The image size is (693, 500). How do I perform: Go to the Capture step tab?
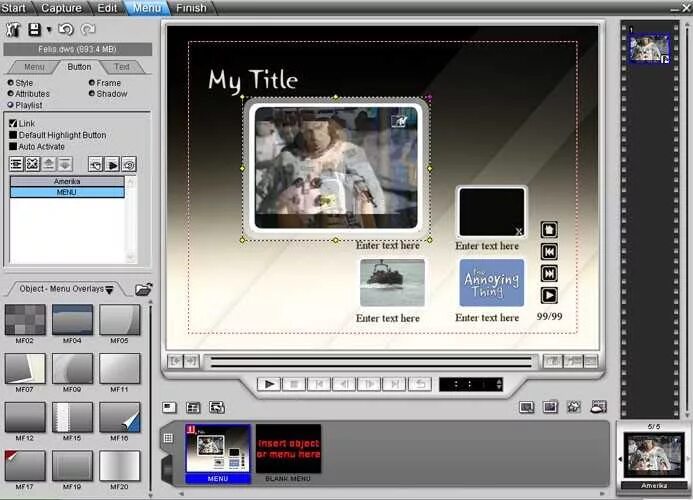61,8
